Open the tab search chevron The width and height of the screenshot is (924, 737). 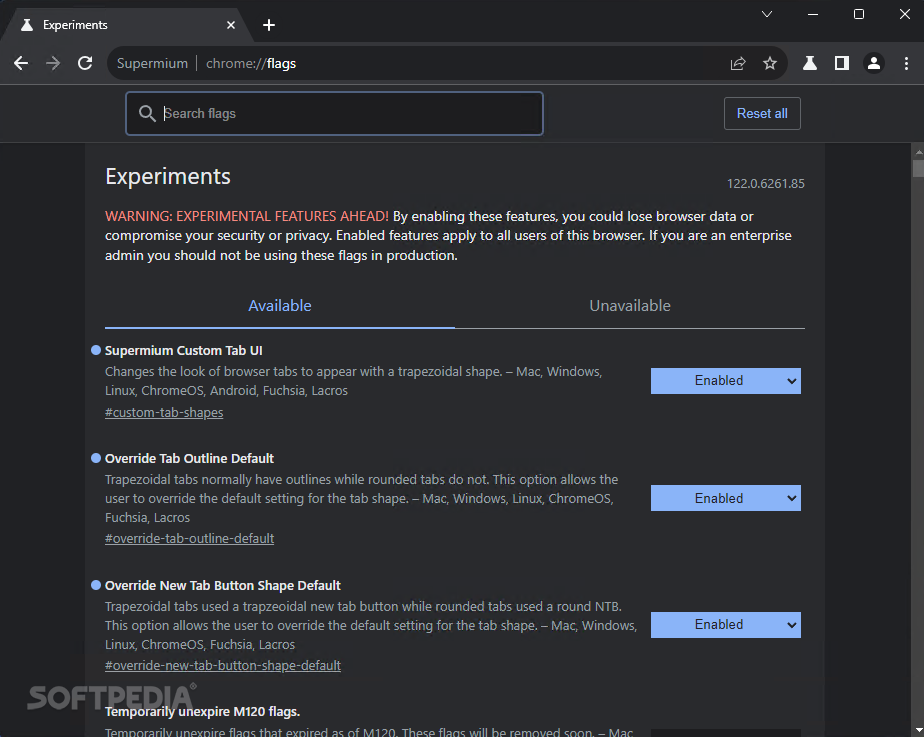[x=767, y=14]
